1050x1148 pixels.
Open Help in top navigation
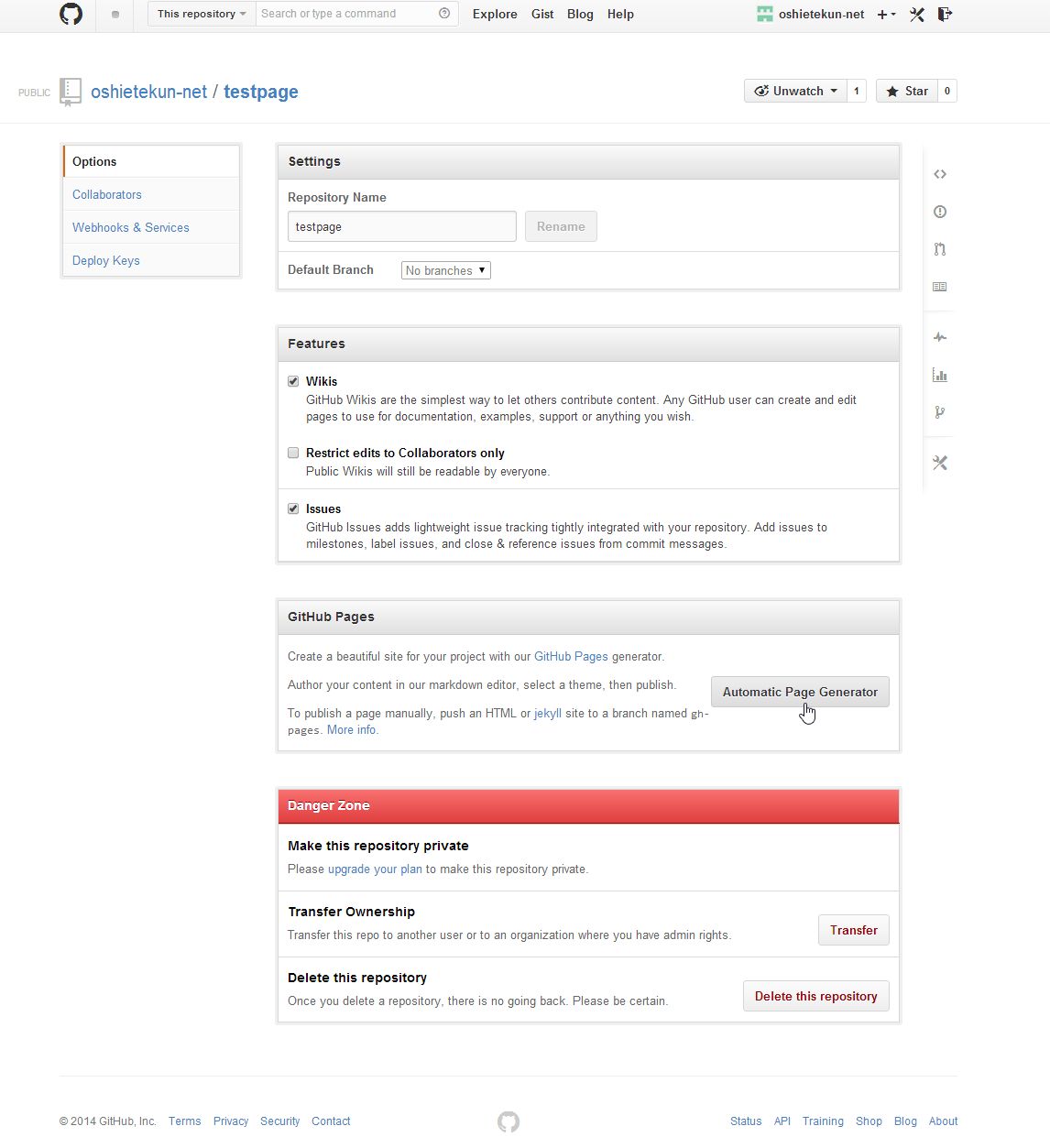coord(620,14)
